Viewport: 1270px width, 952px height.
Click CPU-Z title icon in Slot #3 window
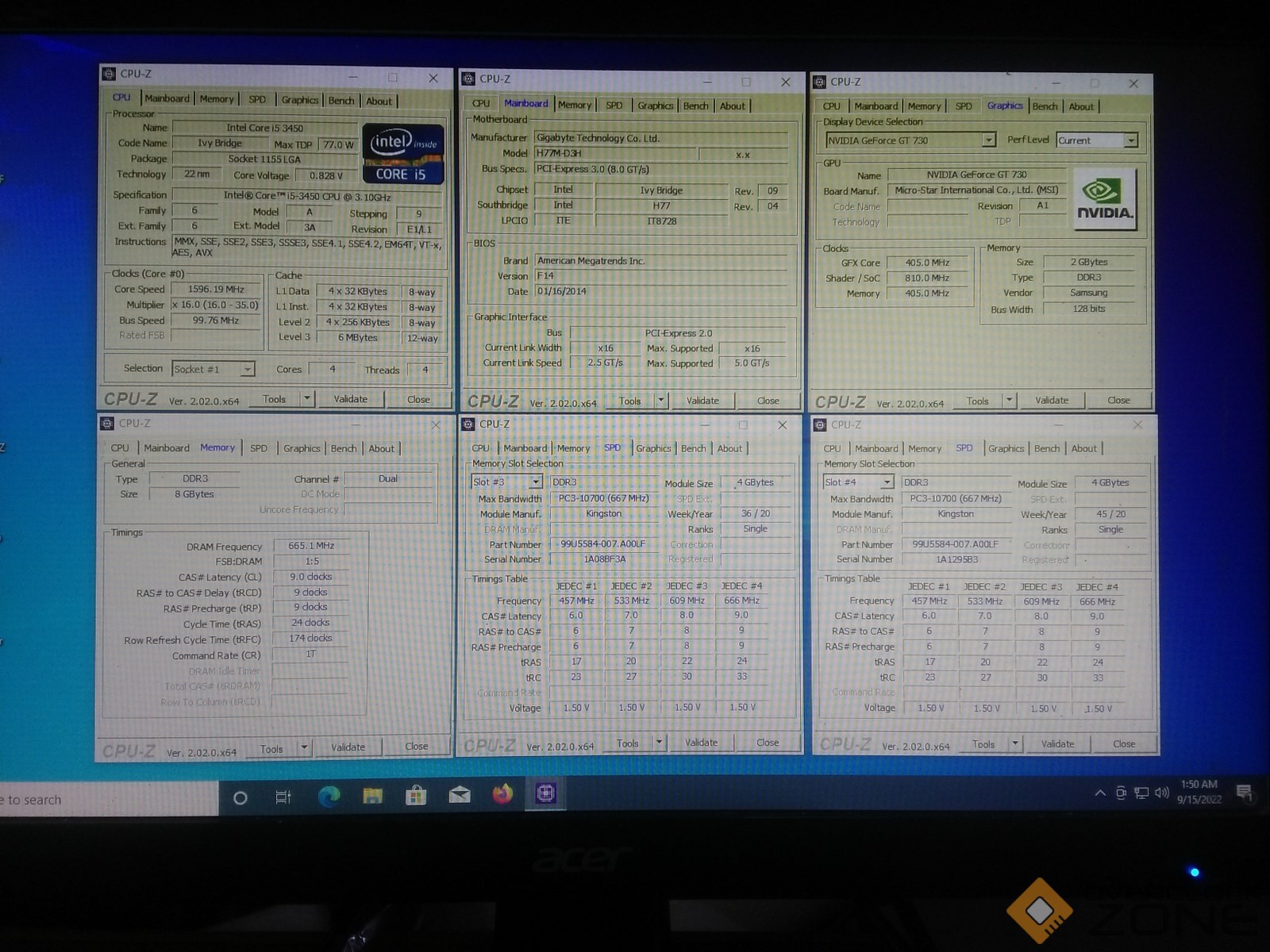click(468, 424)
